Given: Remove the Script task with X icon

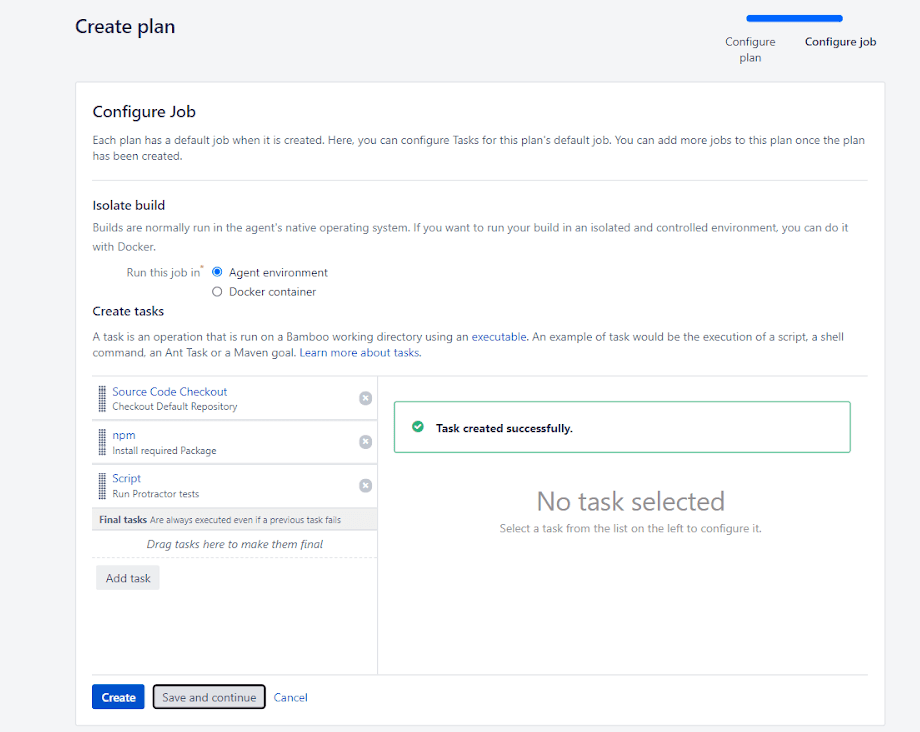Looking at the screenshot, I should (366, 485).
